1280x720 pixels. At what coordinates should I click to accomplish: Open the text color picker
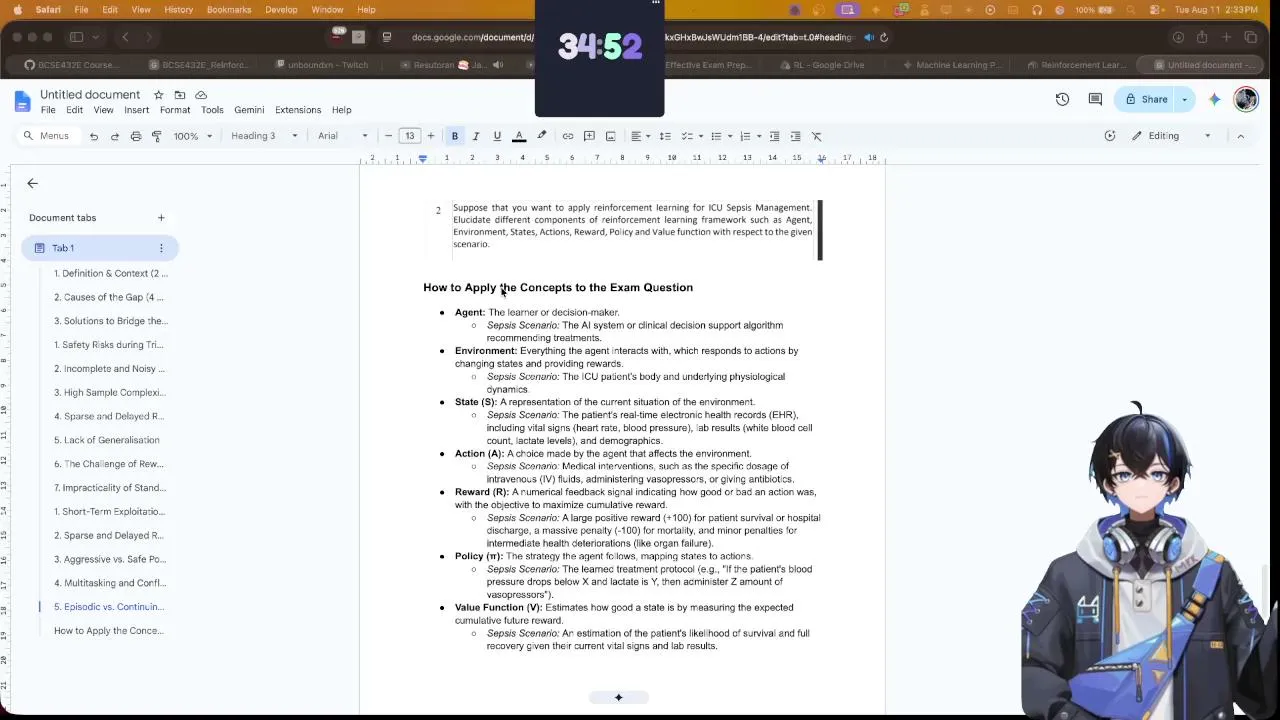click(x=519, y=136)
